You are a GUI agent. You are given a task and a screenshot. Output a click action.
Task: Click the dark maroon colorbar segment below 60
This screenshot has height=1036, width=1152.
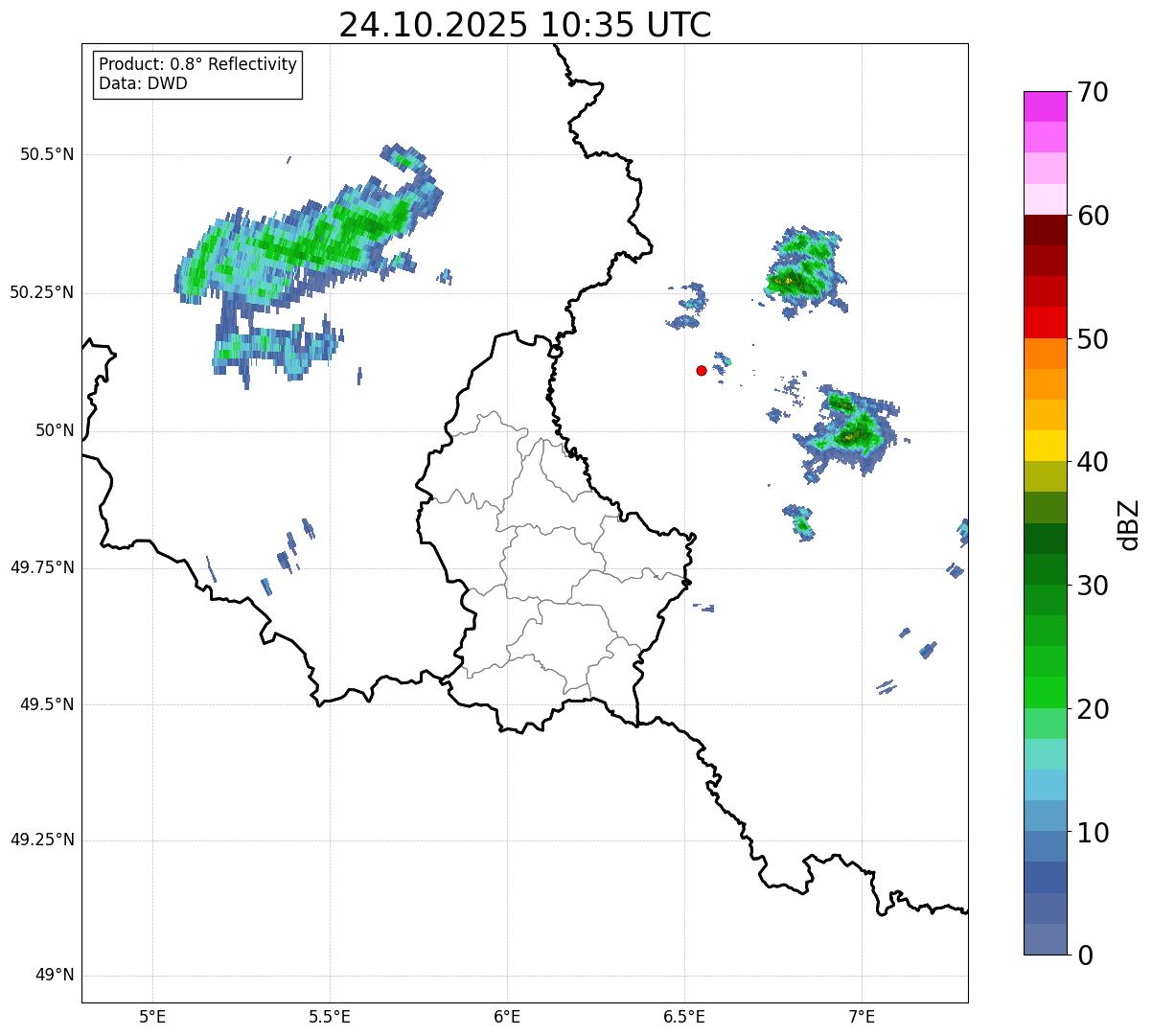coord(1046,230)
